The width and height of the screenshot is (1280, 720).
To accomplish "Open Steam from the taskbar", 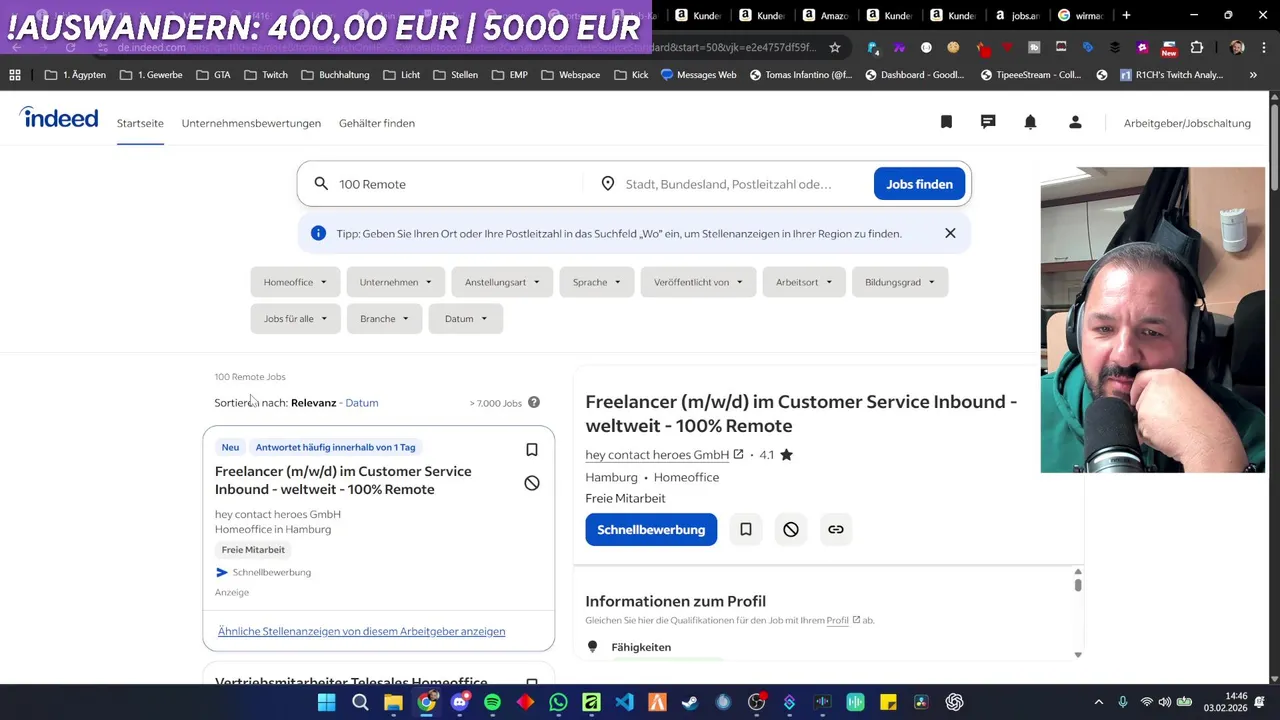I will pyautogui.click(x=690, y=702).
